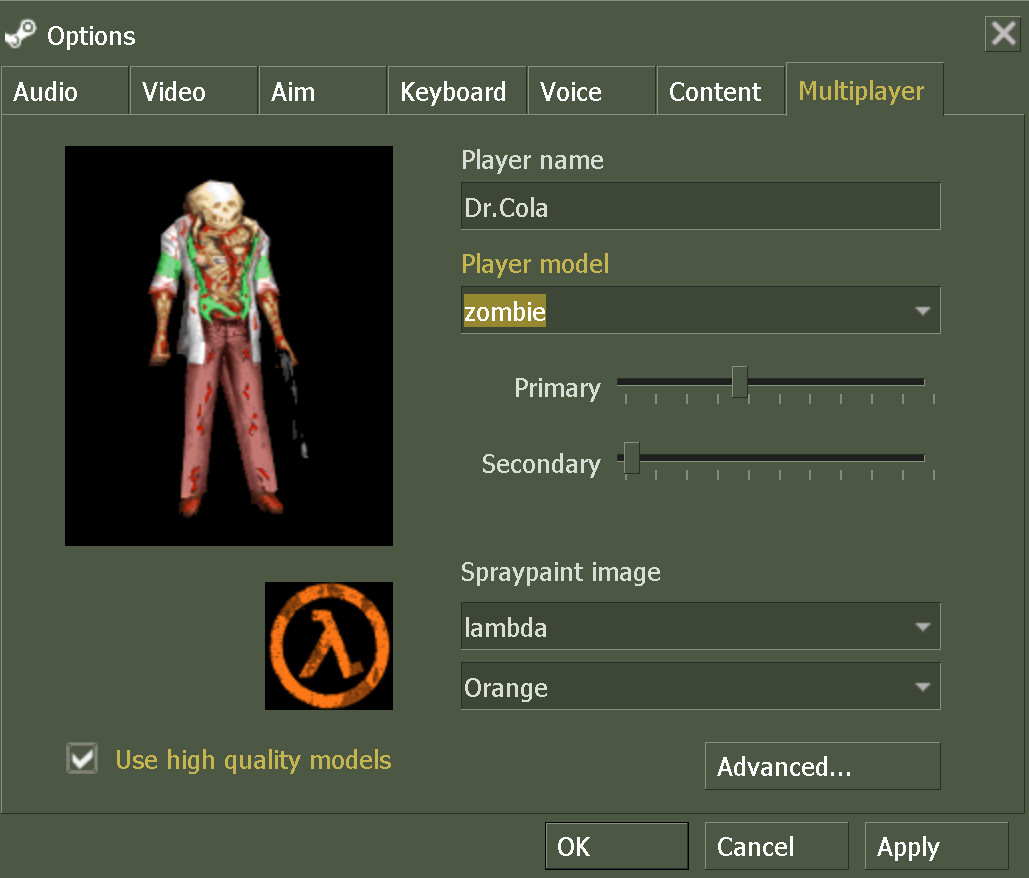Enable the Use high quality models checkbox
This screenshot has width=1029, height=878.
pyautogui.click(x=81, y=758)
